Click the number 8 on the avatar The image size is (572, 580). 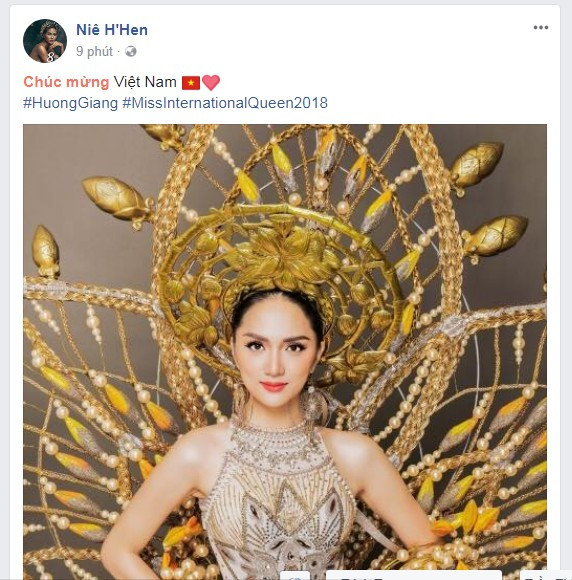[x=51, y=57]
